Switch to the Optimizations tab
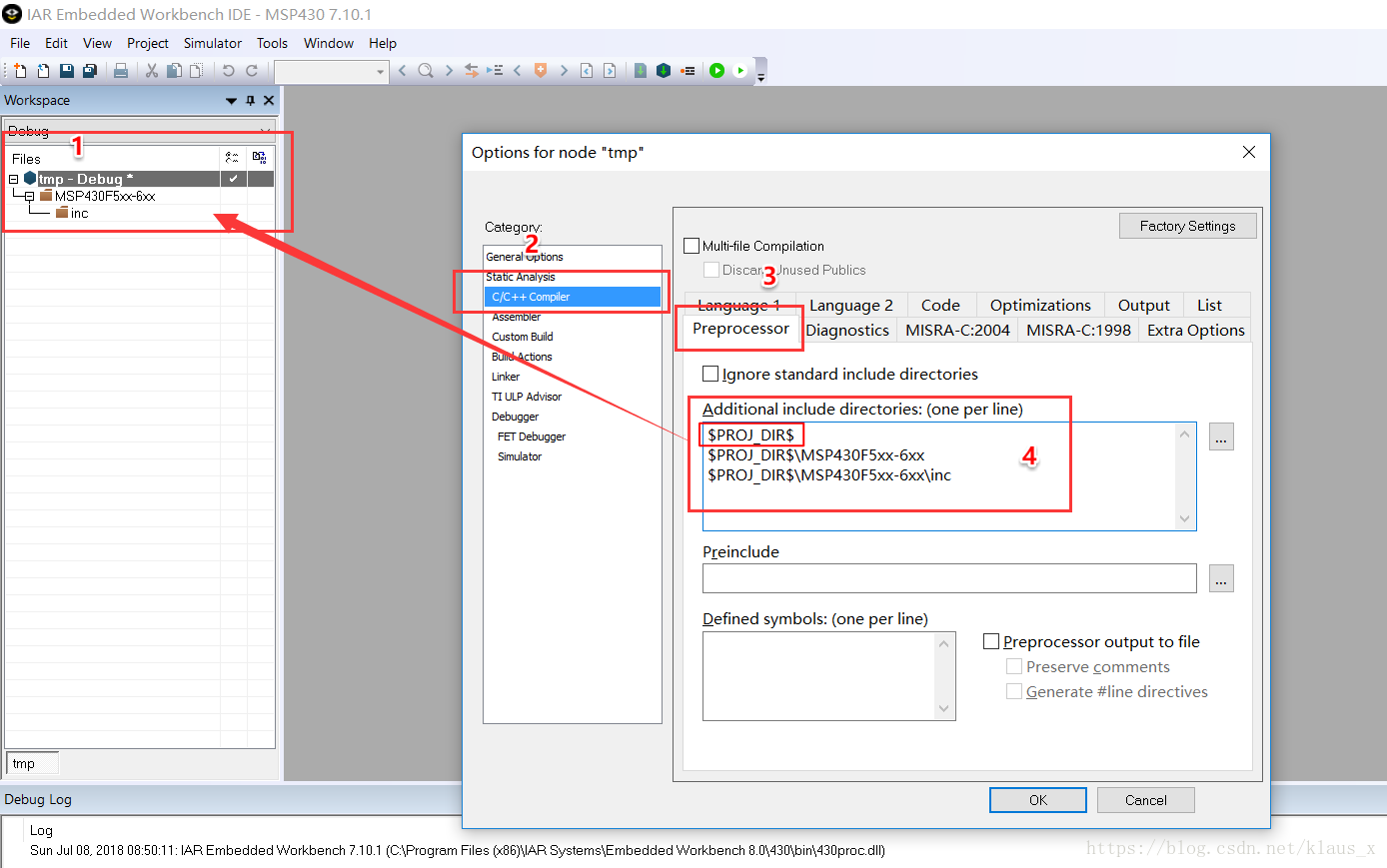1387x868 pixels. click(1040, 306)
